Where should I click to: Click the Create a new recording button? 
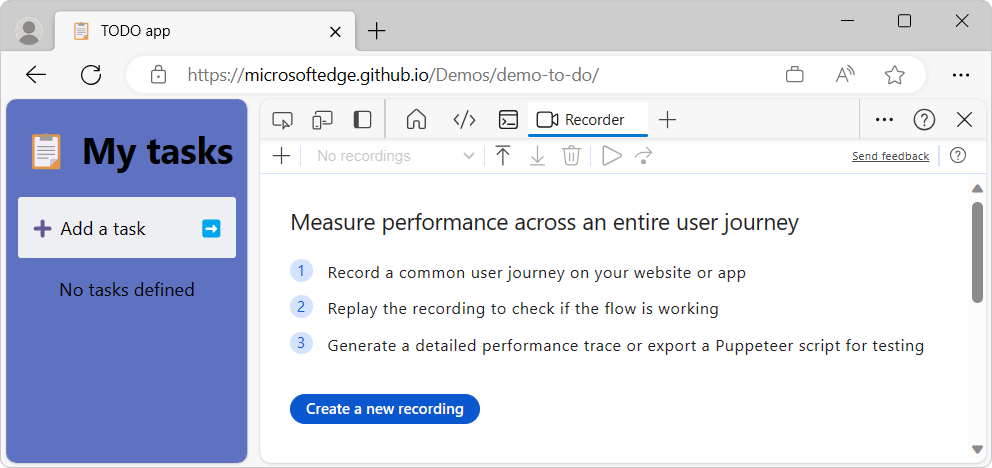tap(385, 409)
